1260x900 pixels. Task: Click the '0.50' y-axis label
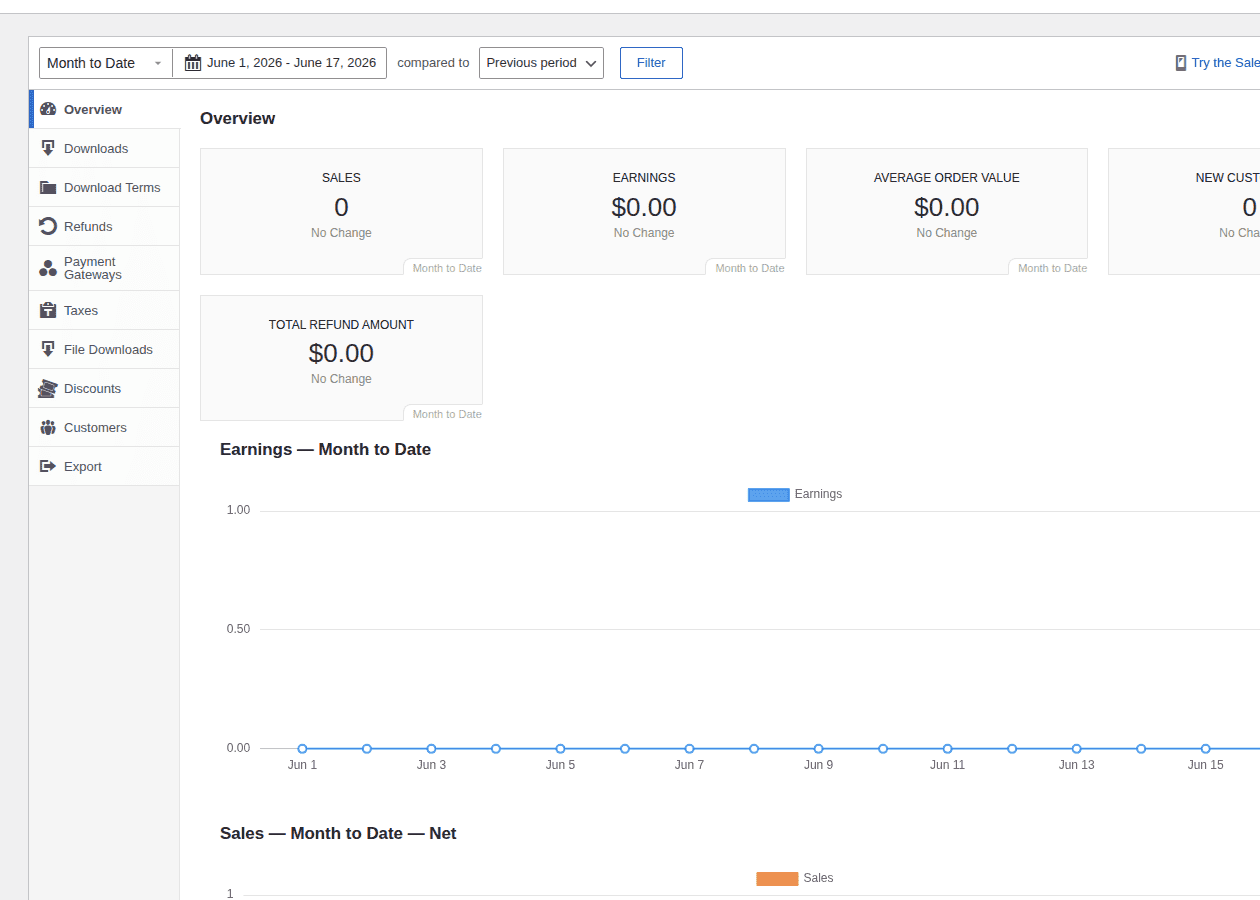tap(238, 629)
